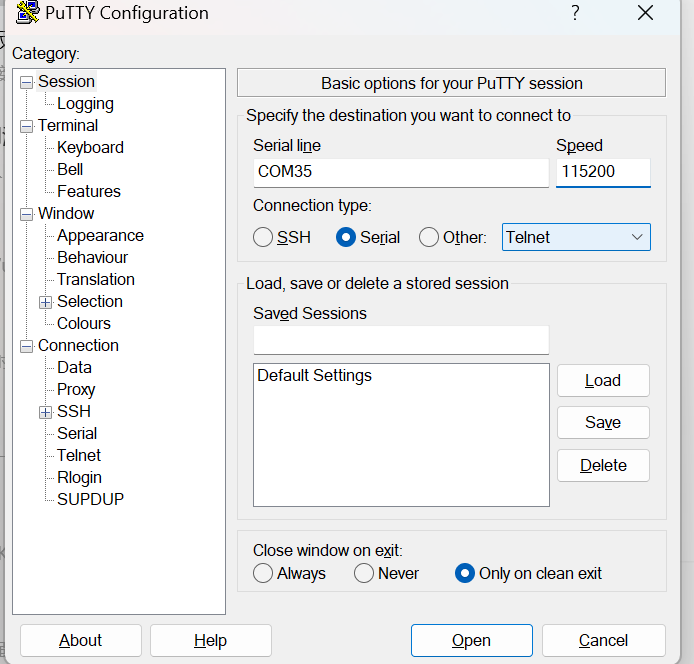
Task: Open the Features category
Action: 89,192
